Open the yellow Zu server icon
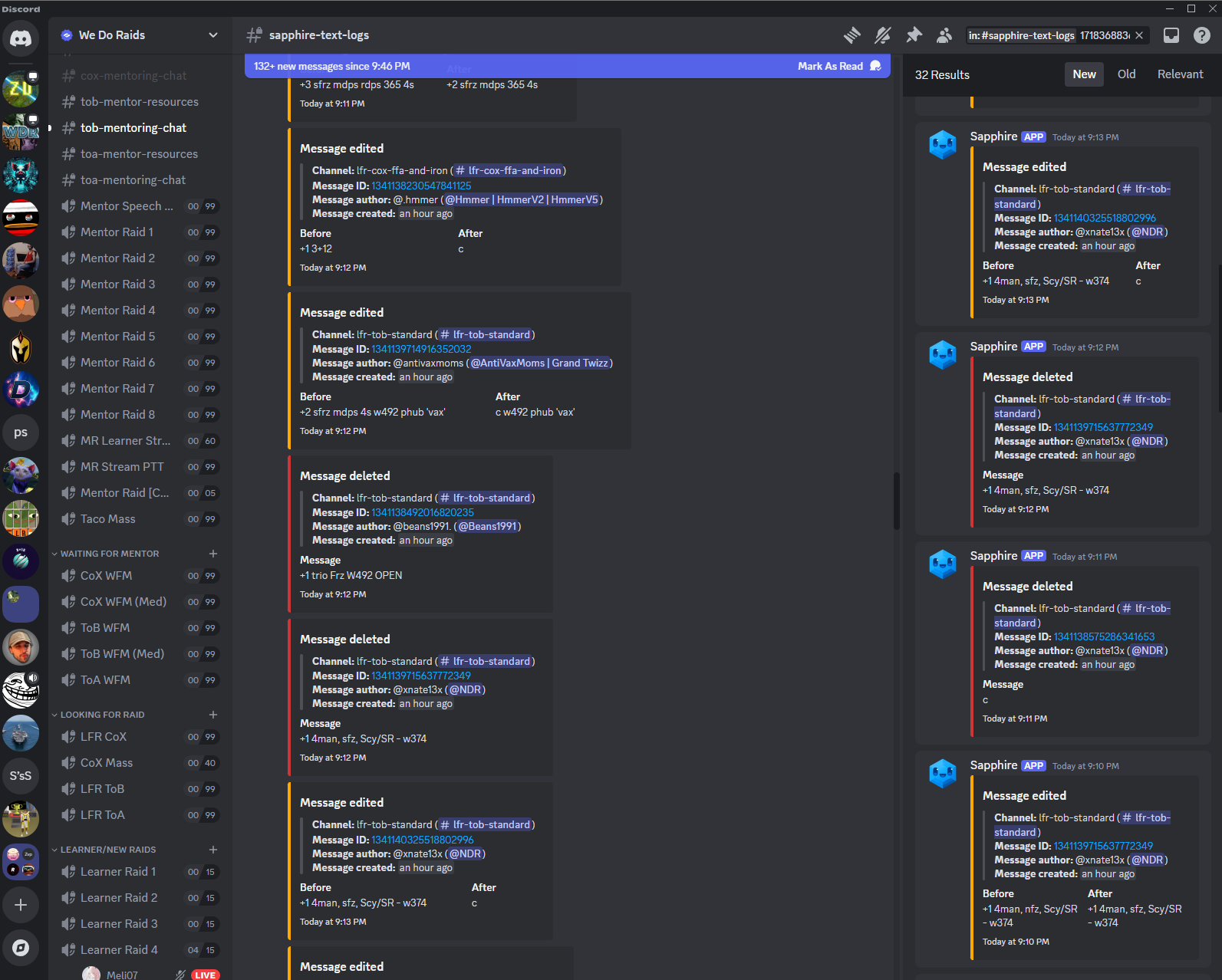 (21, 89)
